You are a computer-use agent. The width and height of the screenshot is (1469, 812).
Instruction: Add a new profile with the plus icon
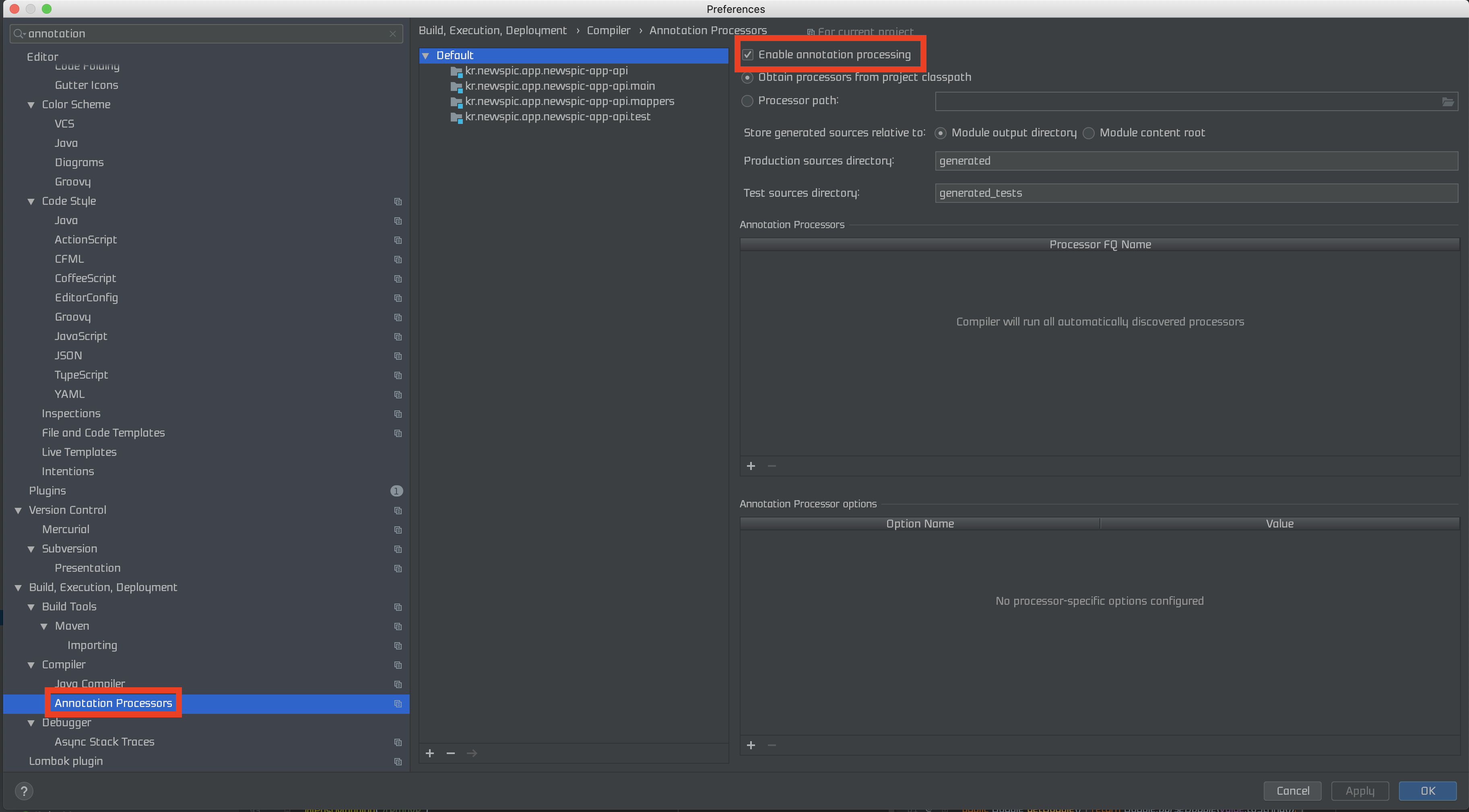(430, 753)
